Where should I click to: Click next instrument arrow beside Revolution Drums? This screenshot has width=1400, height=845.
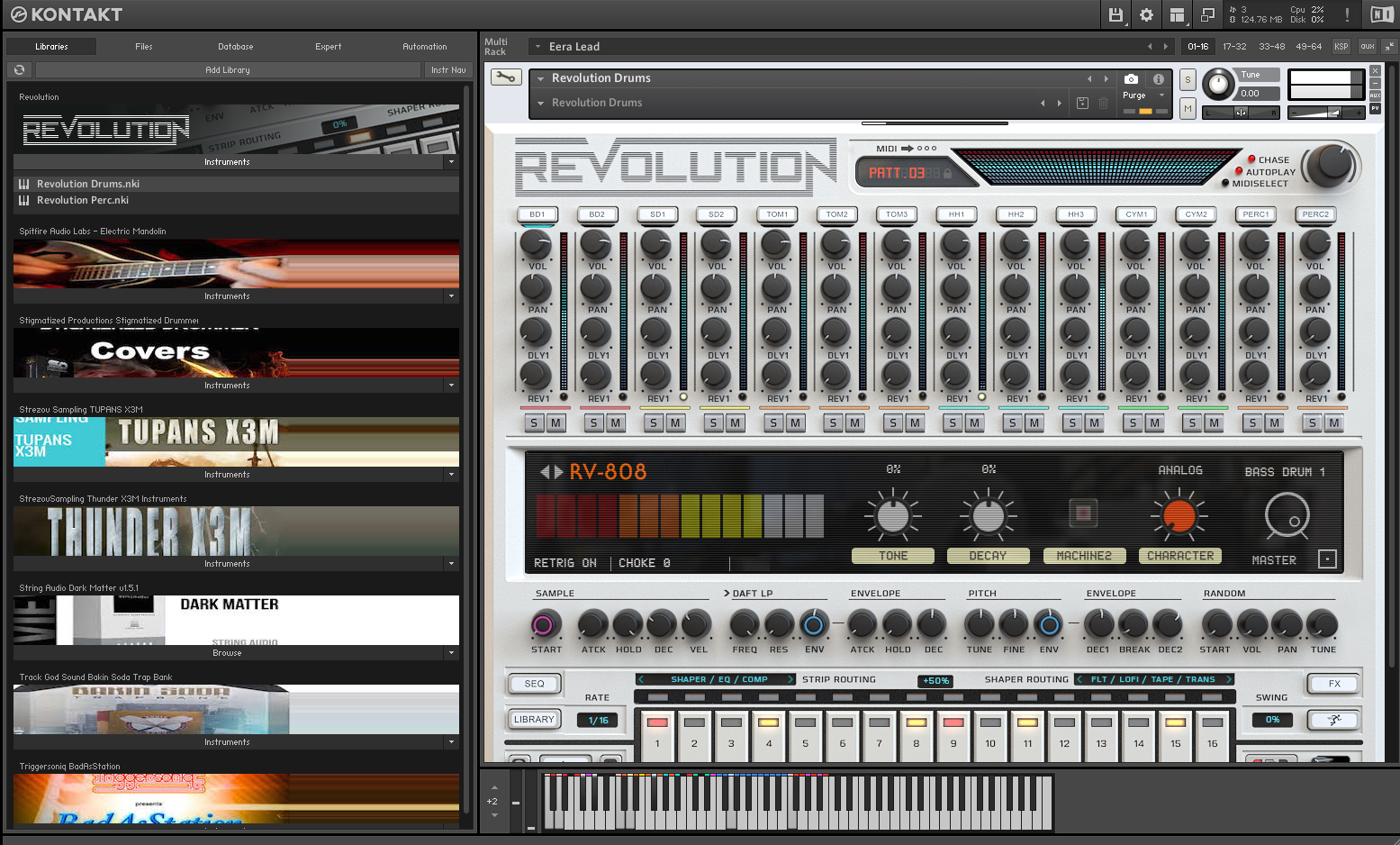[x=1106, y=78]
